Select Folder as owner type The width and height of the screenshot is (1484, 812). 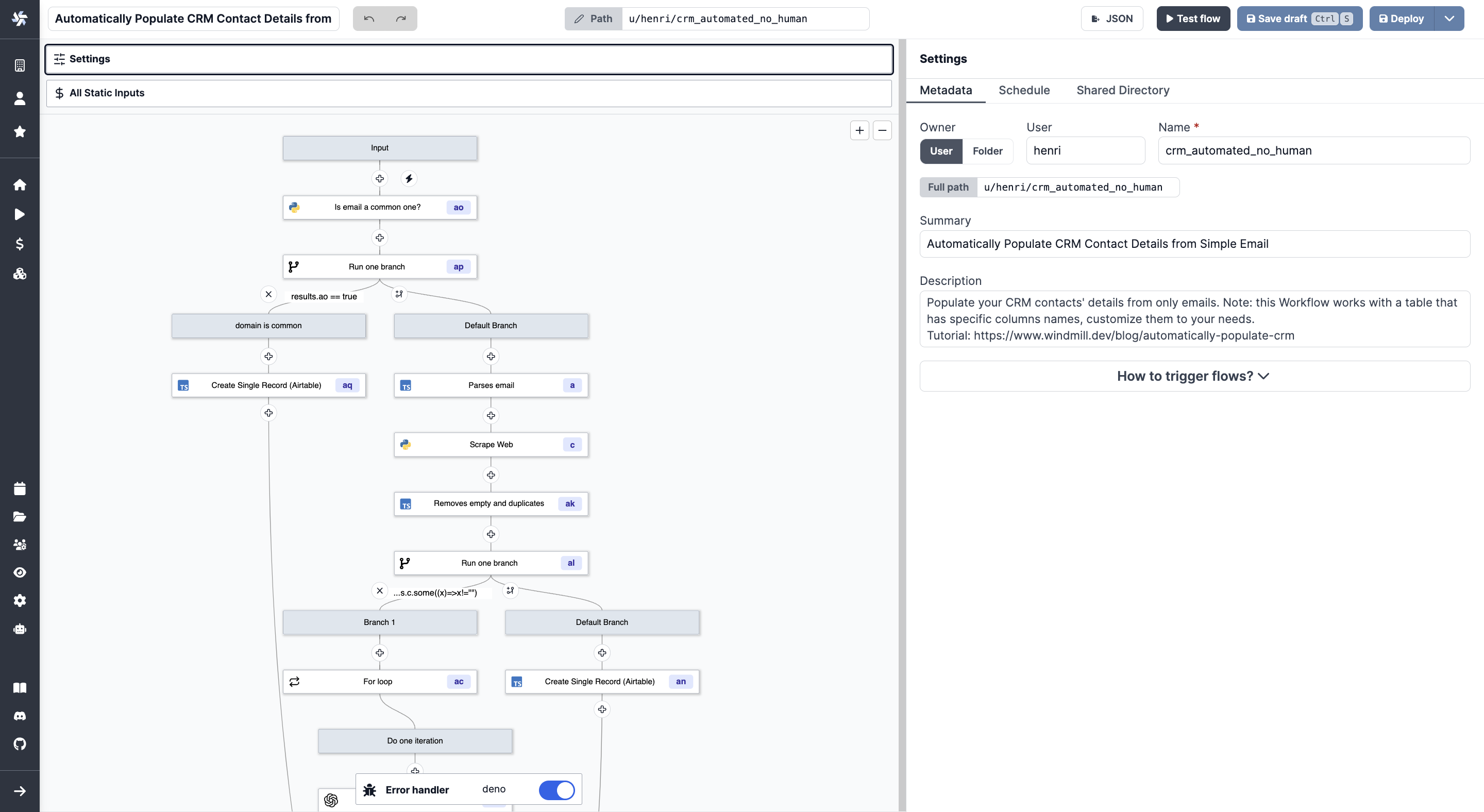click(x=987, y=151)
